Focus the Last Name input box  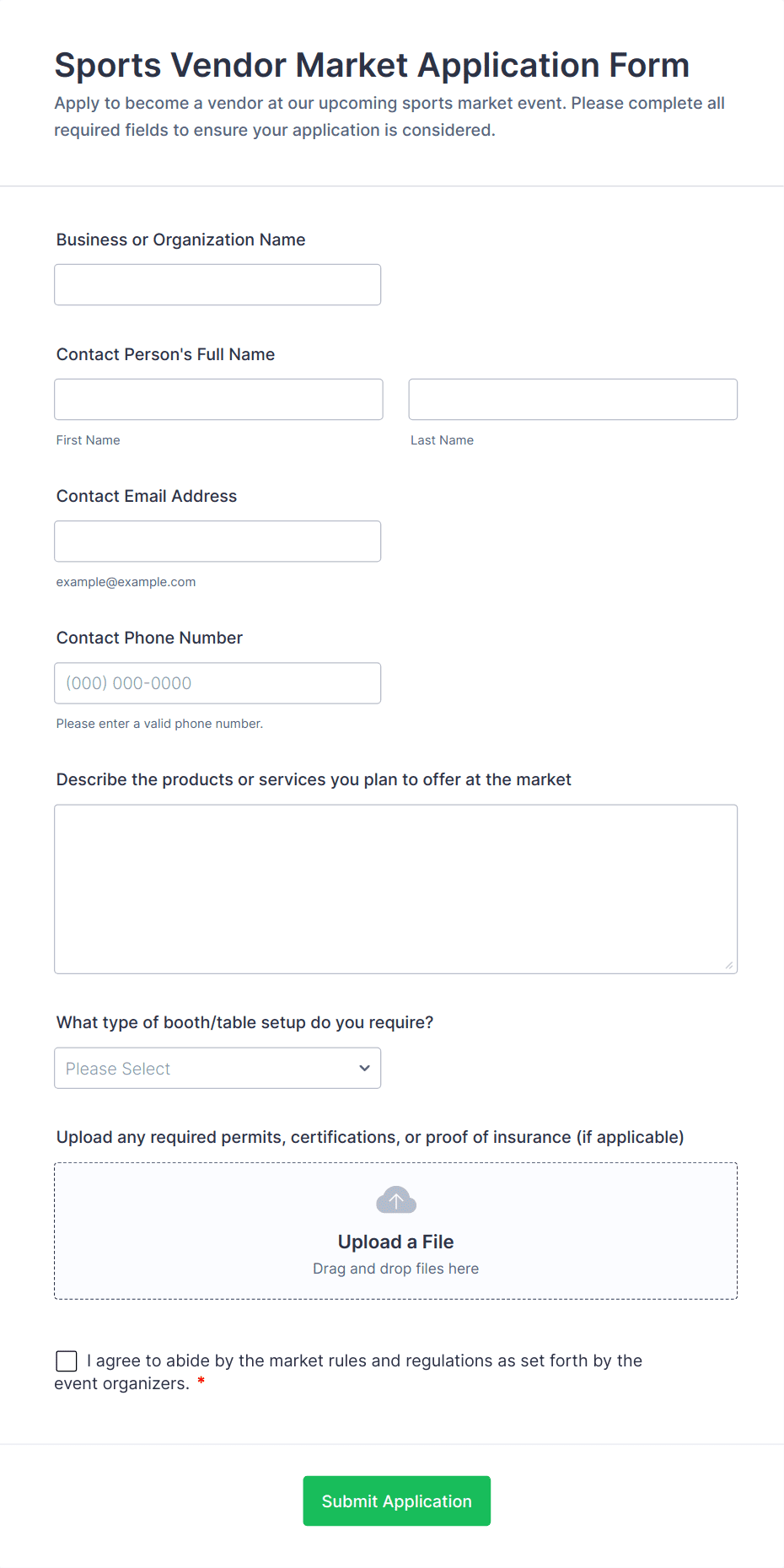click(572, 399)
